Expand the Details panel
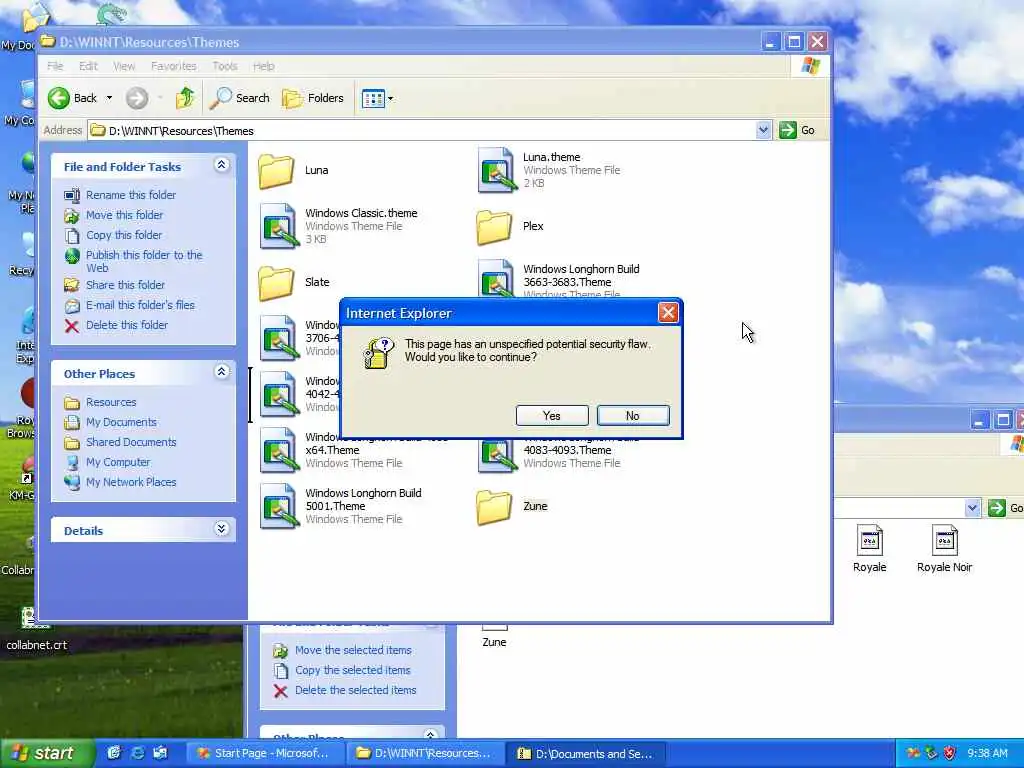Screen dimensions: 1024x768 click(x=221, y=528)
